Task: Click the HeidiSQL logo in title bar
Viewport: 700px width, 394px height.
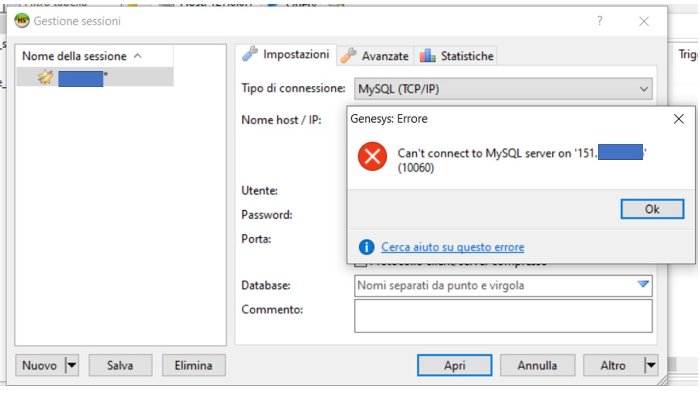Action: pos(21,21)
